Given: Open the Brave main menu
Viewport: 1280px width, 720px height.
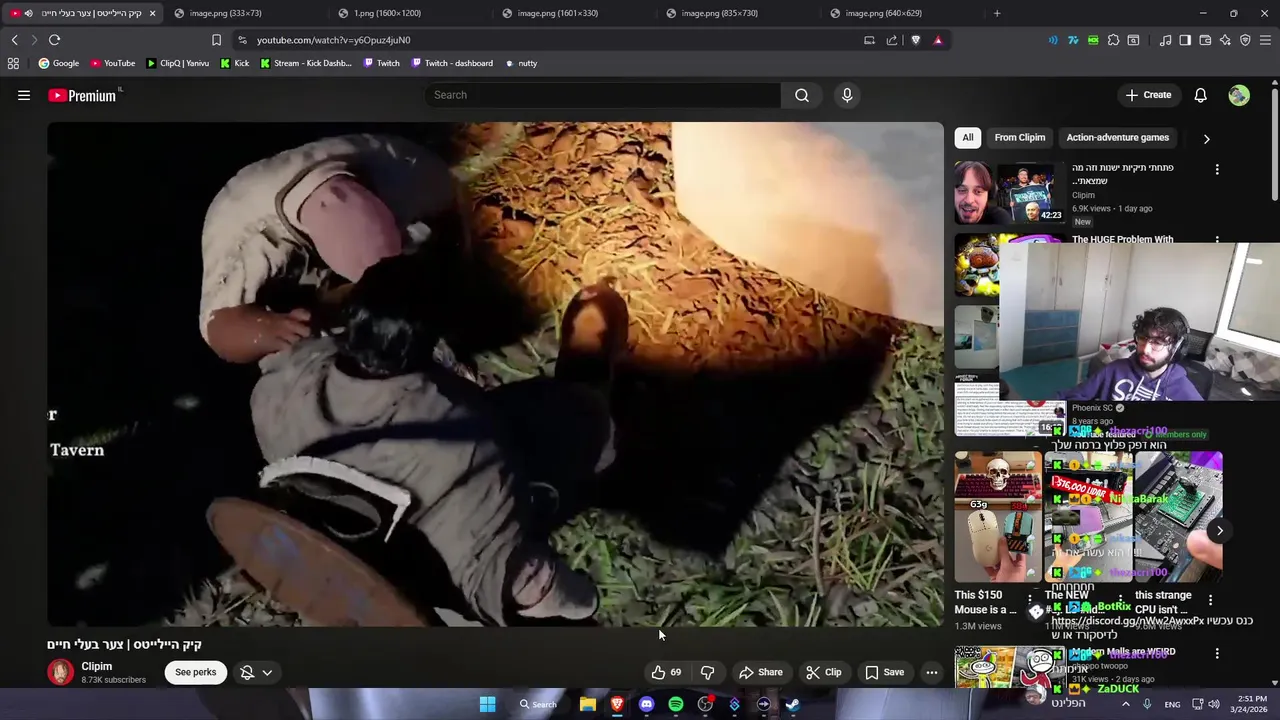Looking at the screenshot, I should click(x=1266, y=40).
